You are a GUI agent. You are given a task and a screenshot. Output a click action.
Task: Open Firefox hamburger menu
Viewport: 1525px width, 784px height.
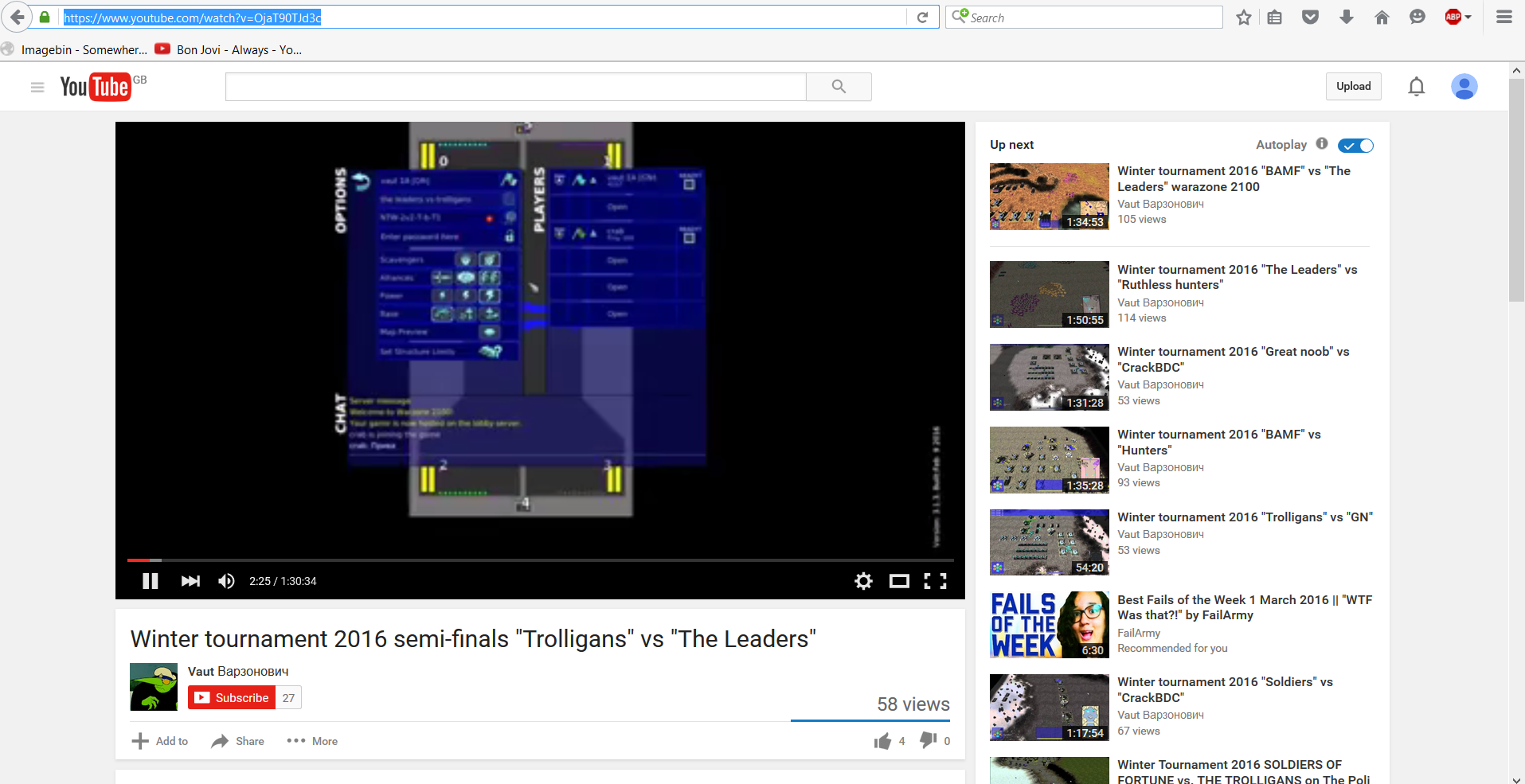click(1504, 18)
